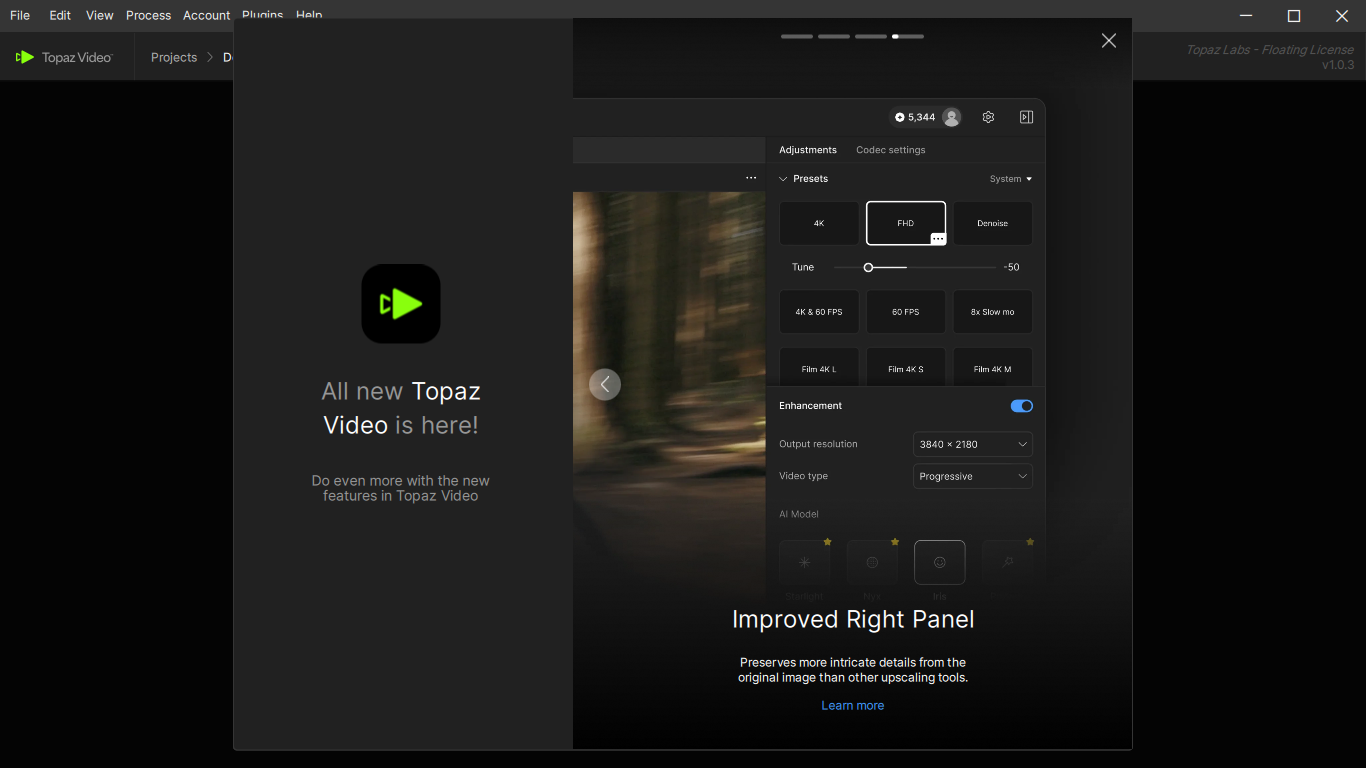Click the Tune slider handle
This screenshot has width=1366, height=768.
click(868, 267)
